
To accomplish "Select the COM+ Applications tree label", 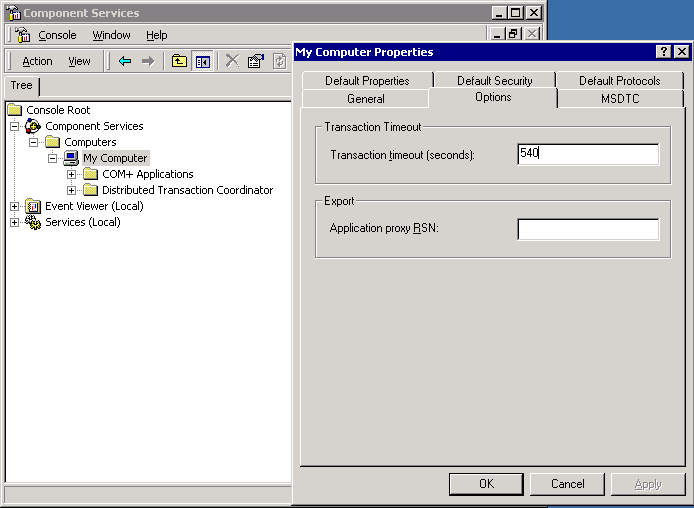I will coord(148,174).
